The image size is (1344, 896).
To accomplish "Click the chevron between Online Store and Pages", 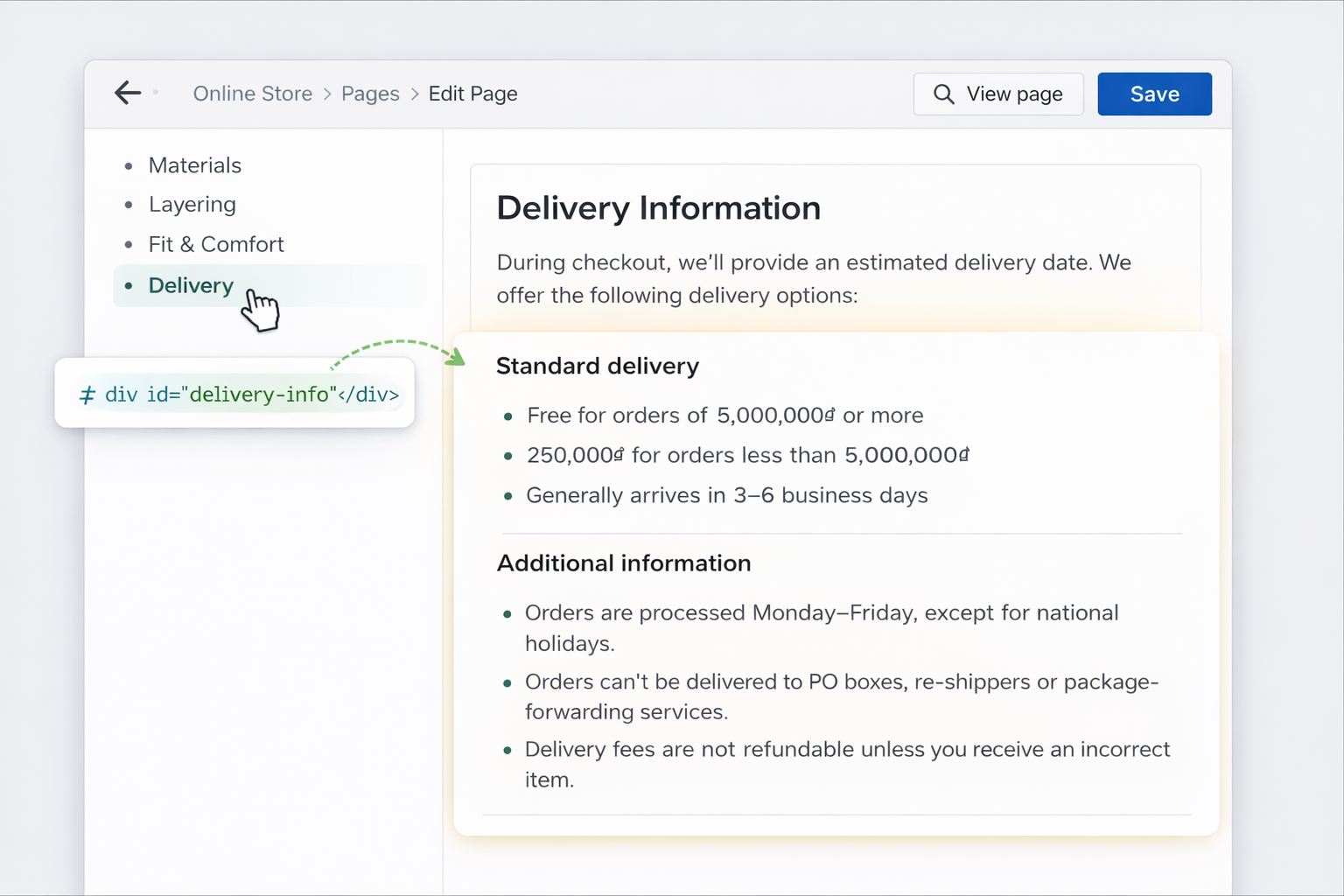I will [x=325, y=94].
